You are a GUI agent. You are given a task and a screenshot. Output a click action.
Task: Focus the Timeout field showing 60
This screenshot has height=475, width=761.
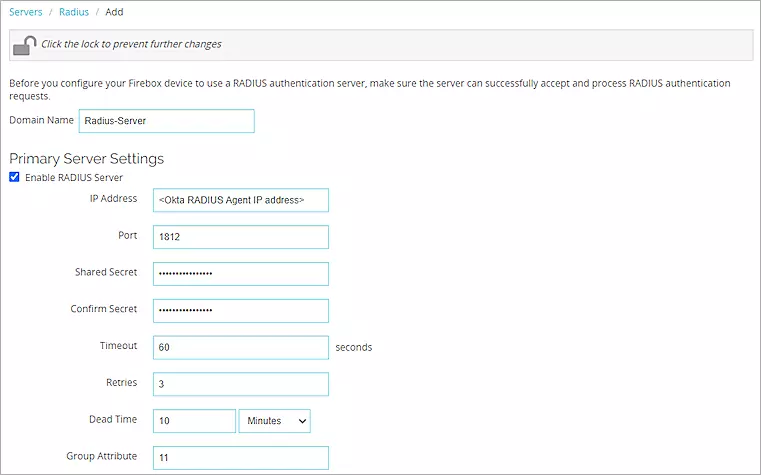(x=241, y=347)
